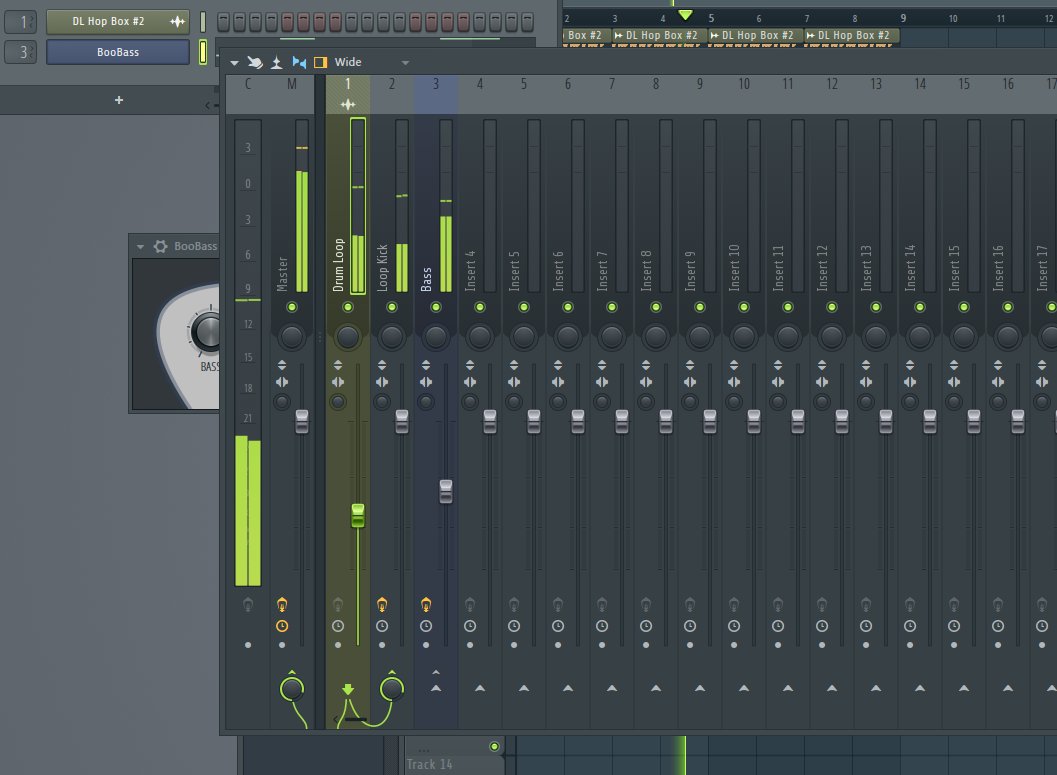Click the Drum Loop volume fader
1057x775 pixels.
click(x=358, y=516)
